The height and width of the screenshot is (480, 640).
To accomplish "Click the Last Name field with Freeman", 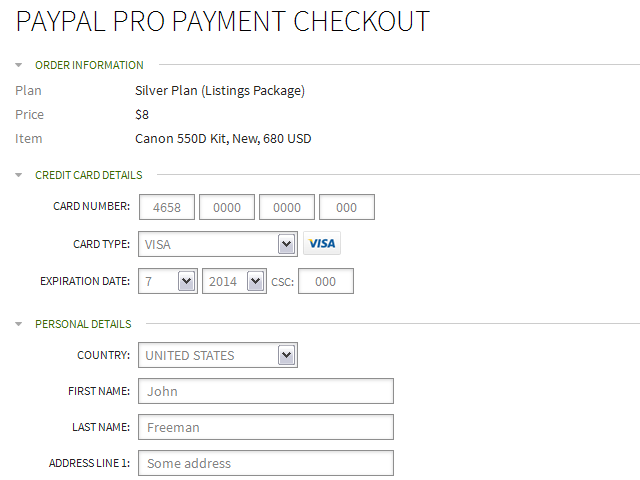I will coord(266,427).
